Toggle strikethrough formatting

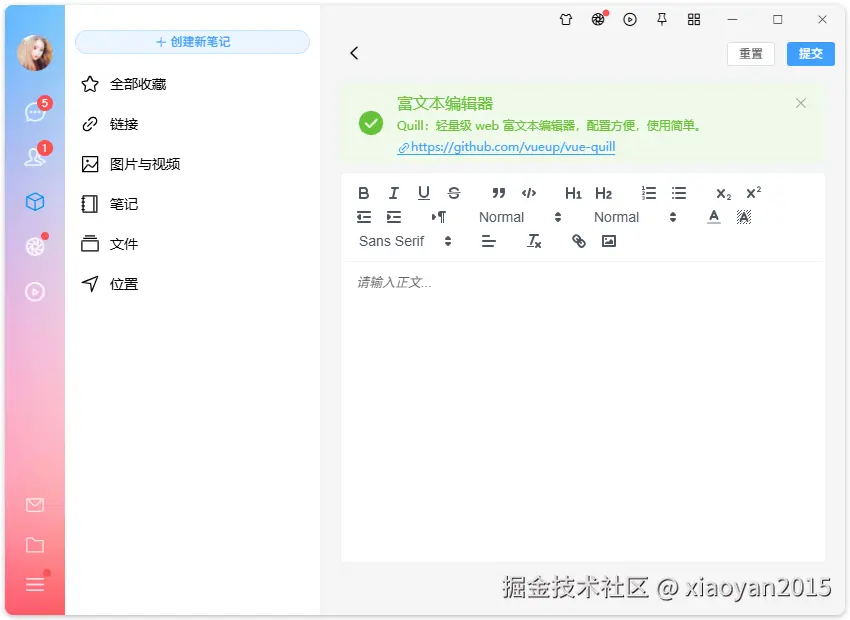coord(454,193)
